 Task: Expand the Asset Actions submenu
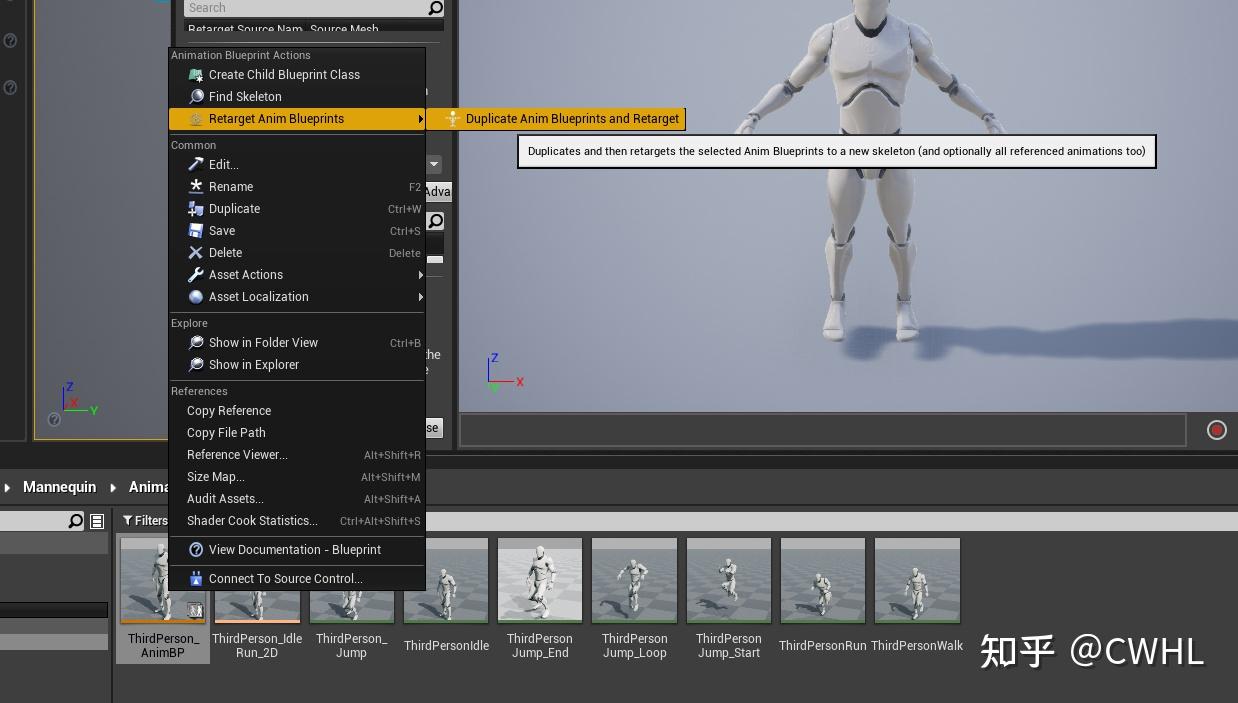click(246, 275)
